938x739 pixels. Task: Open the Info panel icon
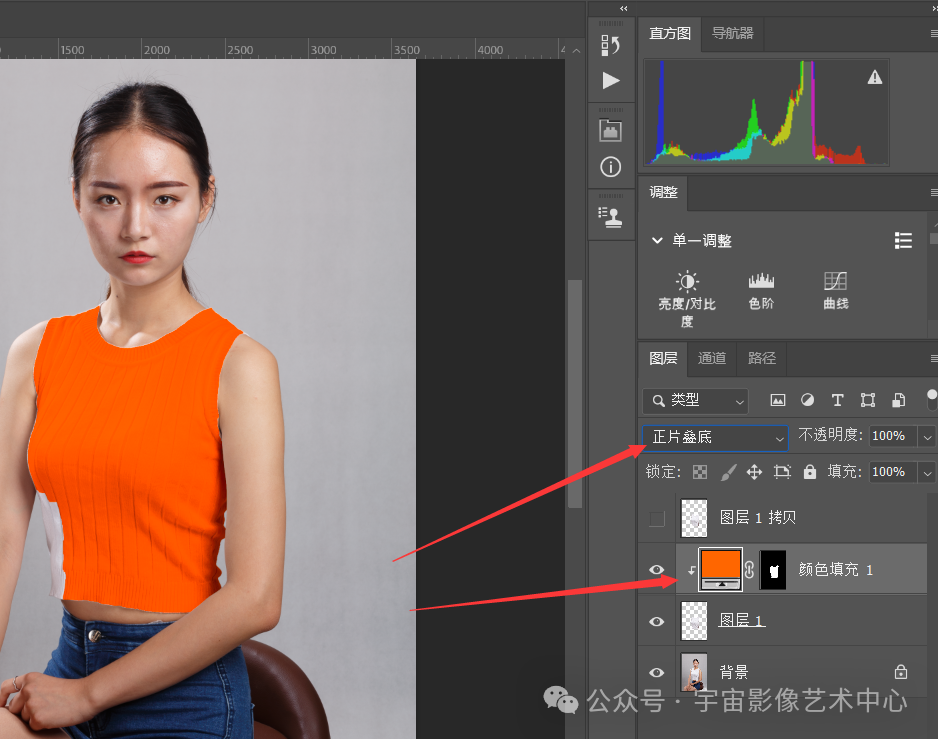point(610,167)
